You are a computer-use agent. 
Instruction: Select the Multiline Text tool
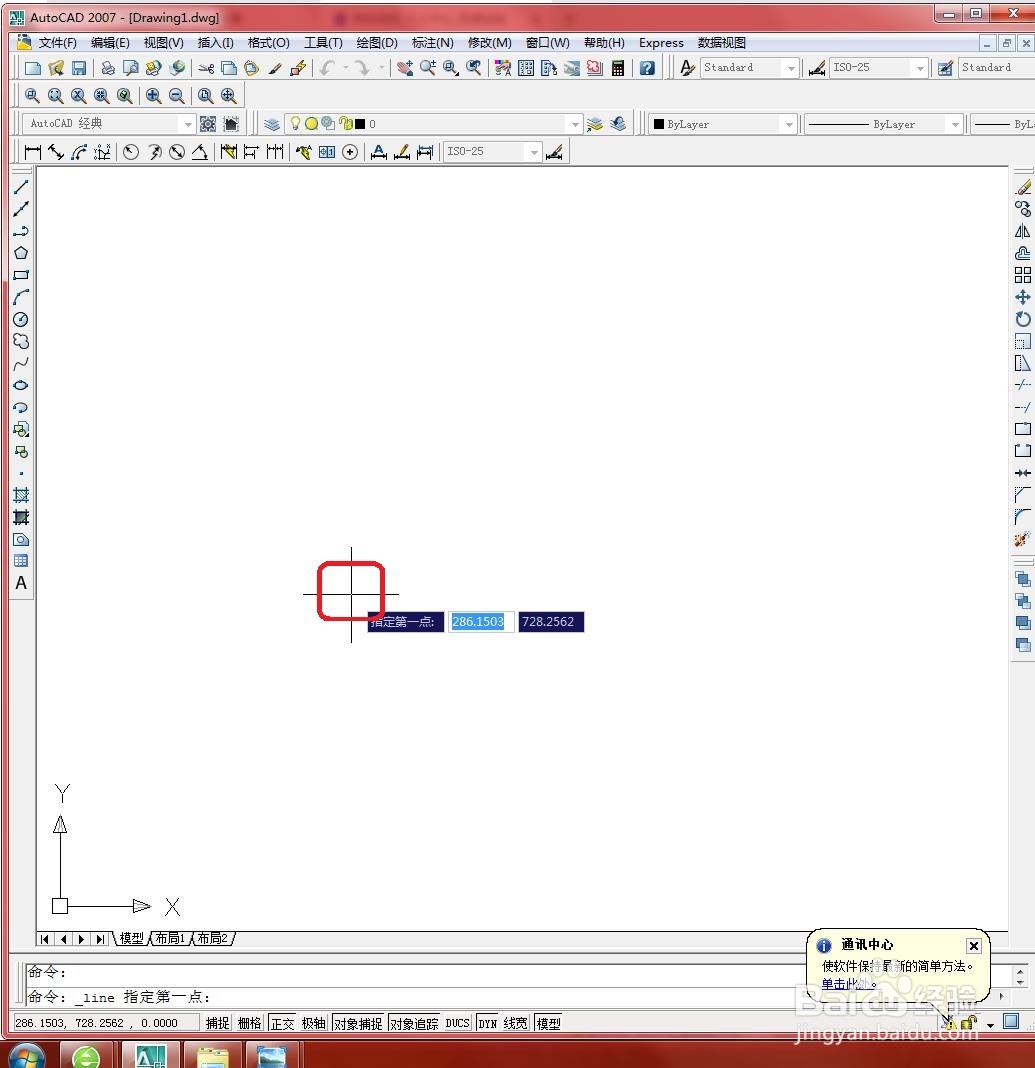(21, 583)
